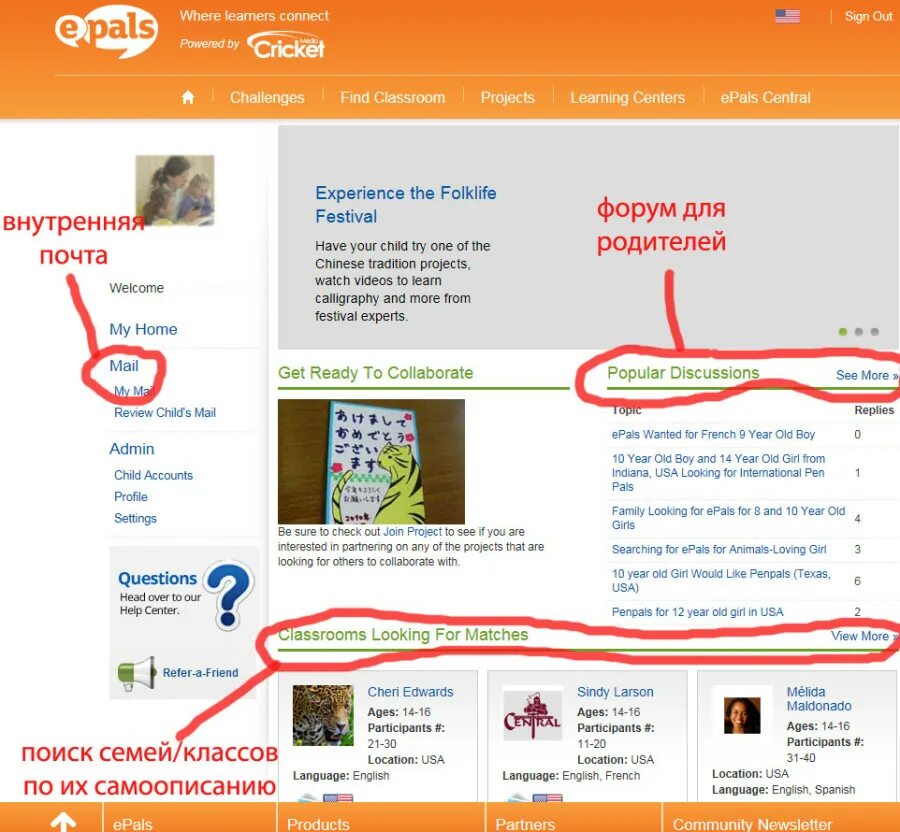Open the Mail section link

pyautogui.click(x=124, y=366)
